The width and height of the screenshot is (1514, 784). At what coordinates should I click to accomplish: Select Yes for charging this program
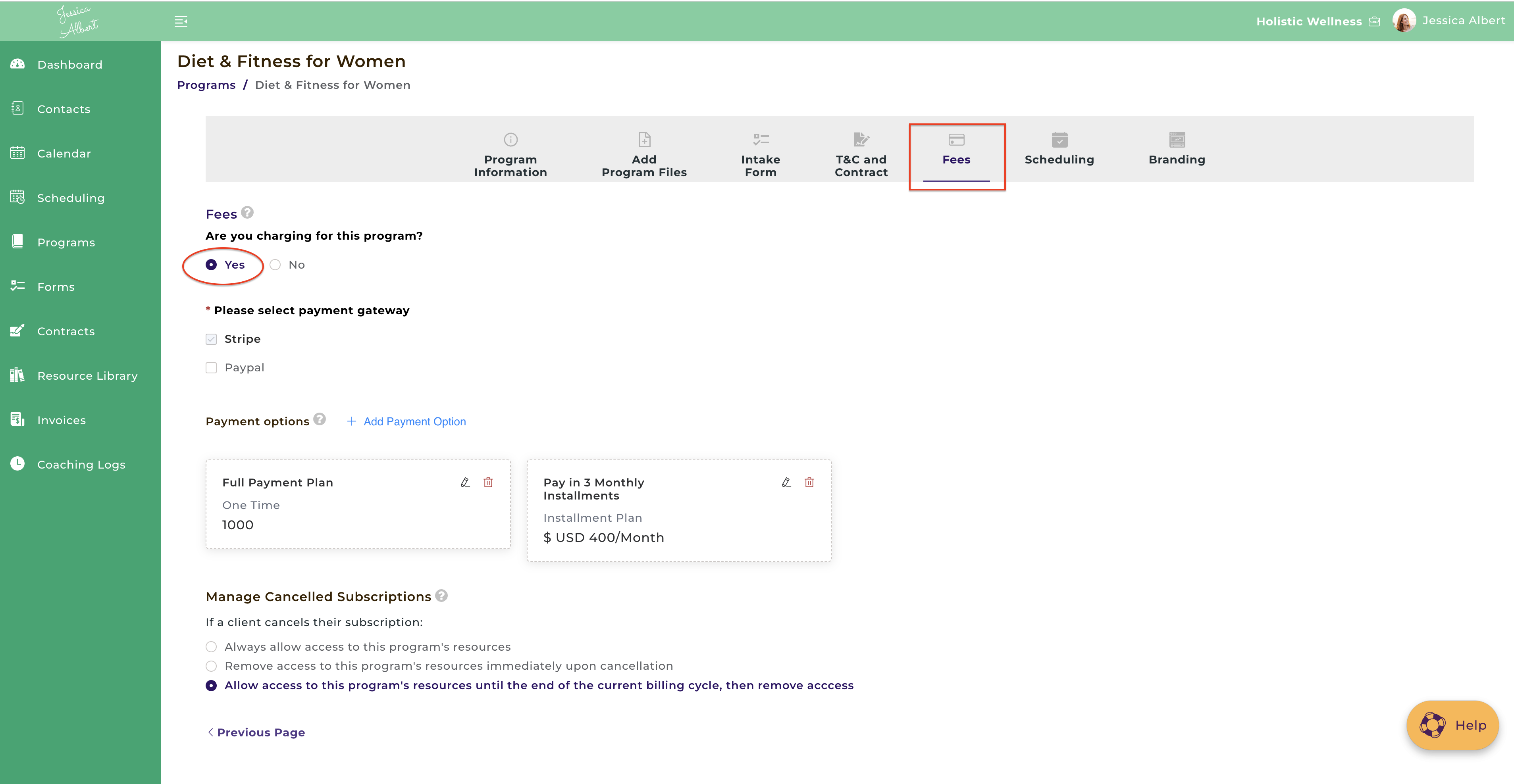pyautogui.click(x=211, y=265)
